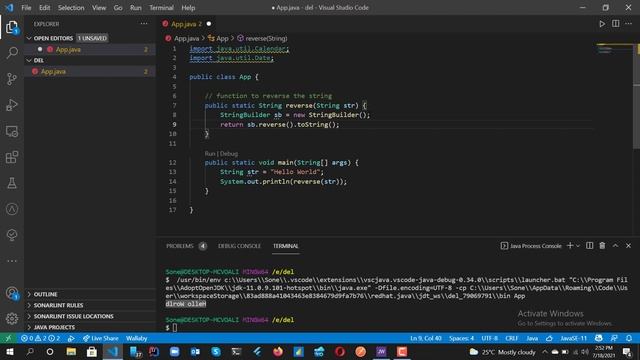Open the Search view in activity bar

pos(12,53)
